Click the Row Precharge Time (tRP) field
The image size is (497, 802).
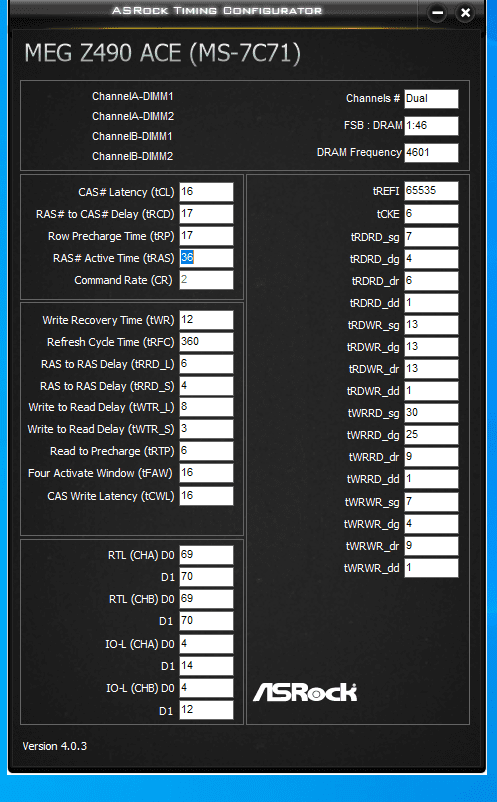tap(206, 236)
